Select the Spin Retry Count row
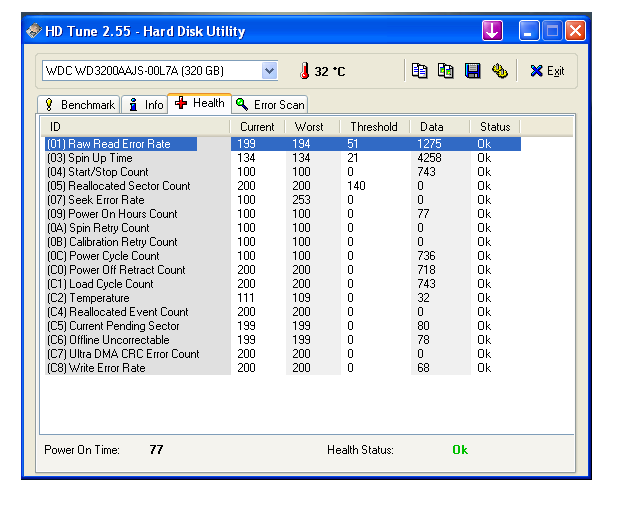This screenshot has width=640, height=512. pyautogui.click(x=283, y=228)
